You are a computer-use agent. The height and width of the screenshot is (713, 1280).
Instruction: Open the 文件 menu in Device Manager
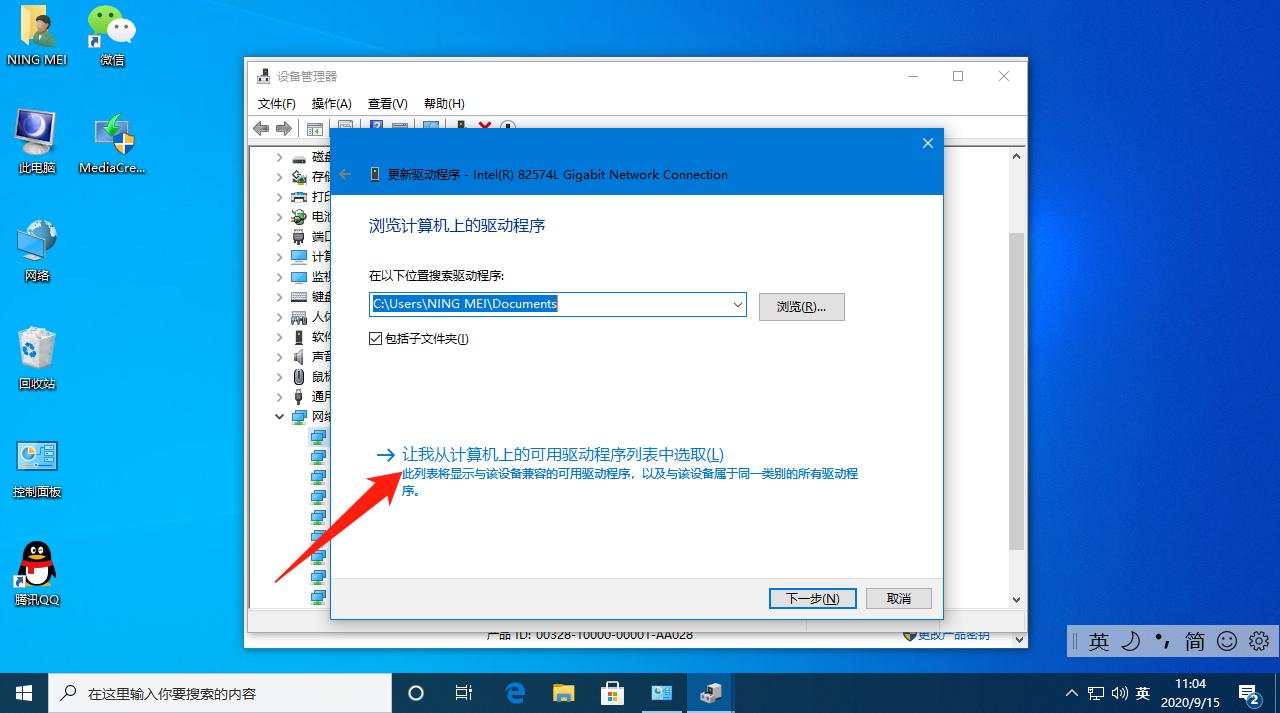pos(276,103)
